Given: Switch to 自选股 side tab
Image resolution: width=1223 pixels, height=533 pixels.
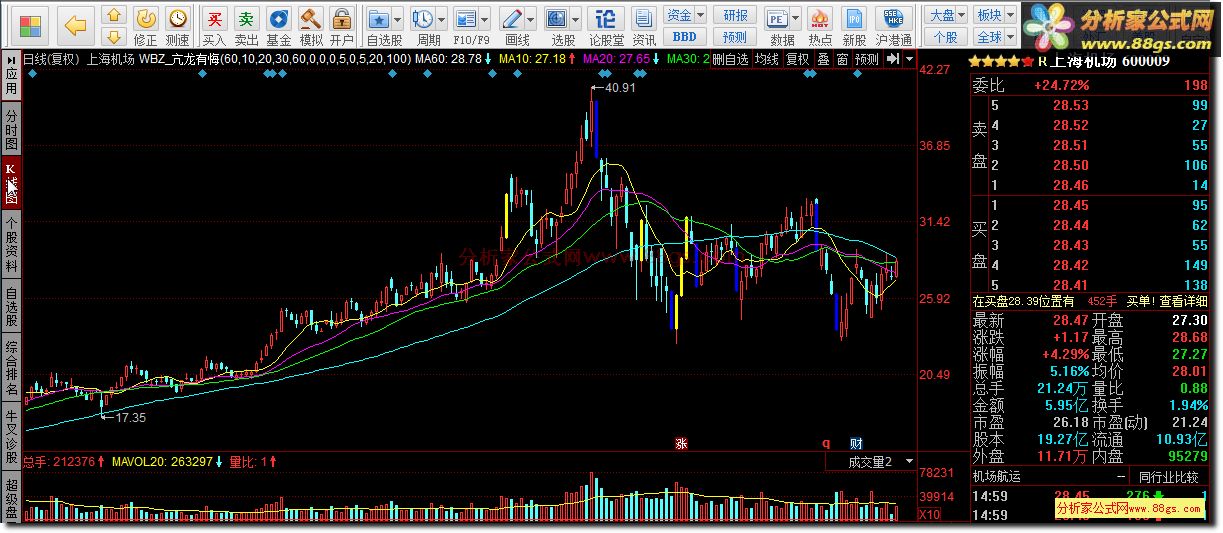Looking at the screenshot, I should (11, 308).
